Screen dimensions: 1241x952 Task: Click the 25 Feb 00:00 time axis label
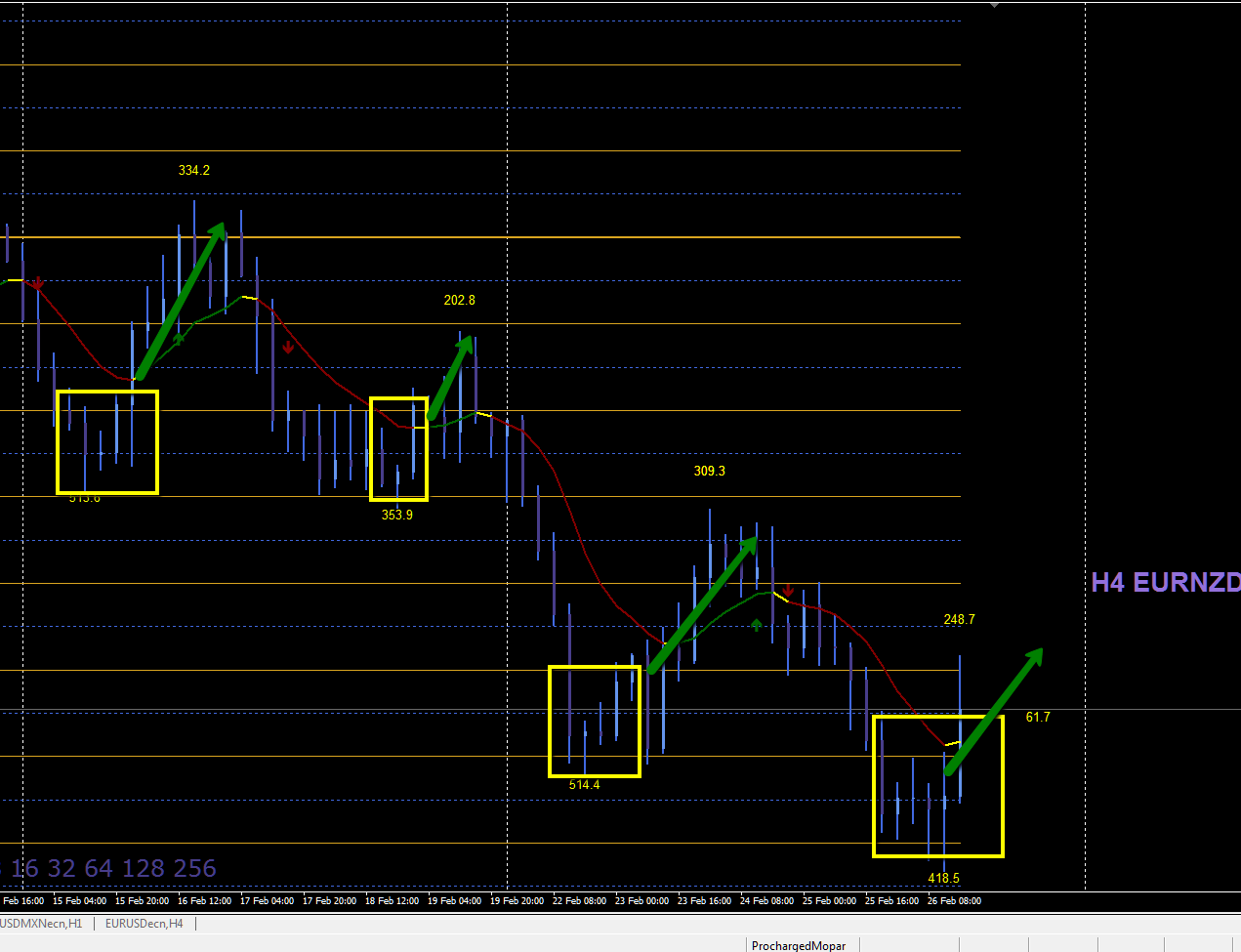pos(830,900)
